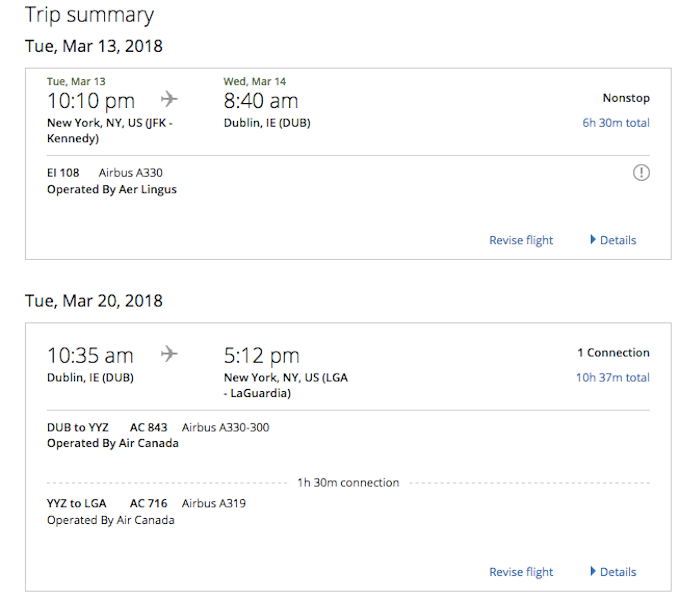Screen dimensions: 679x600
Task: Select the 8:40 am arrival time
Action: [261, 101]
